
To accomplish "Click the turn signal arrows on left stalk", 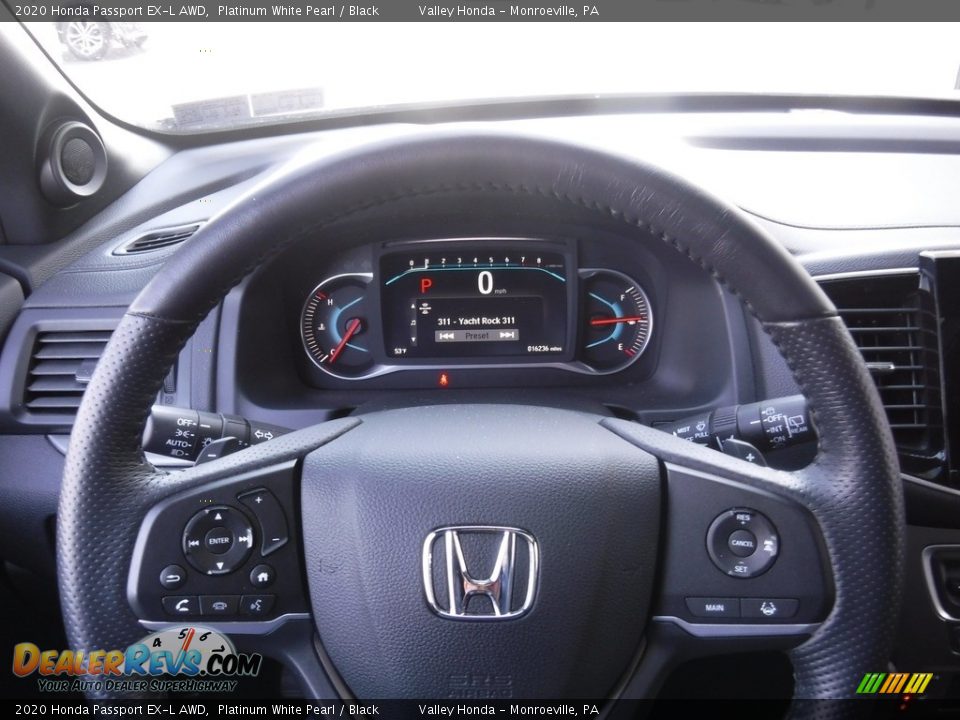I will coord(263,435).
